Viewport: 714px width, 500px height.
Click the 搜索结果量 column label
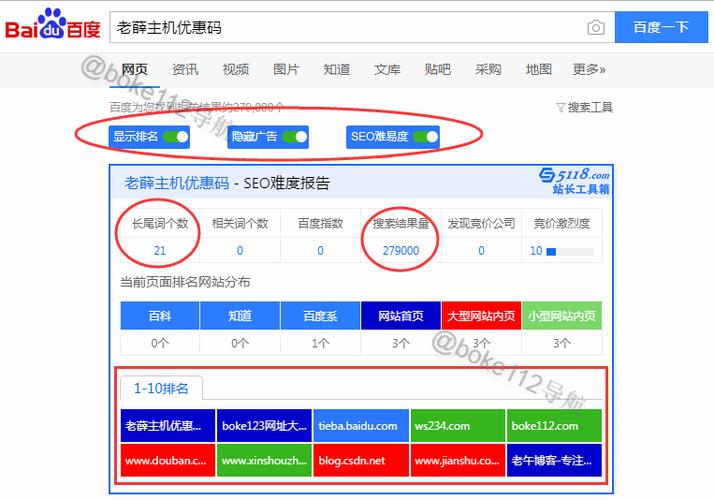coord(401,224)
